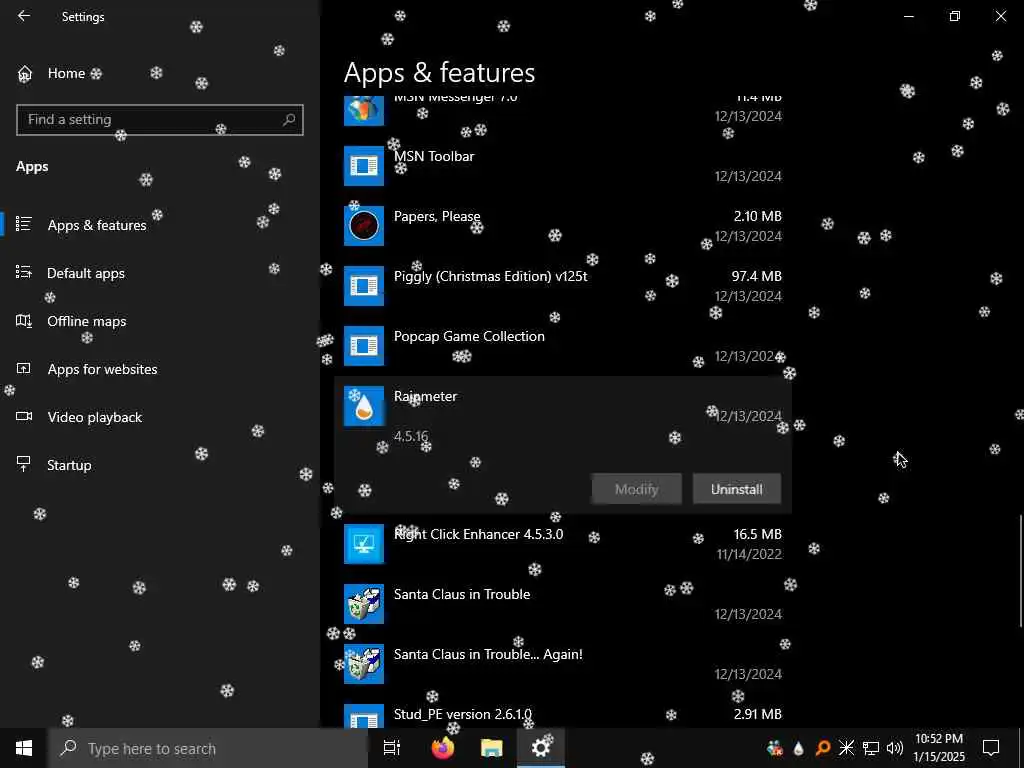Click the MSN Toolbar app icon
This screenshot has width=1024, height=768.
(x=364, y=166)
